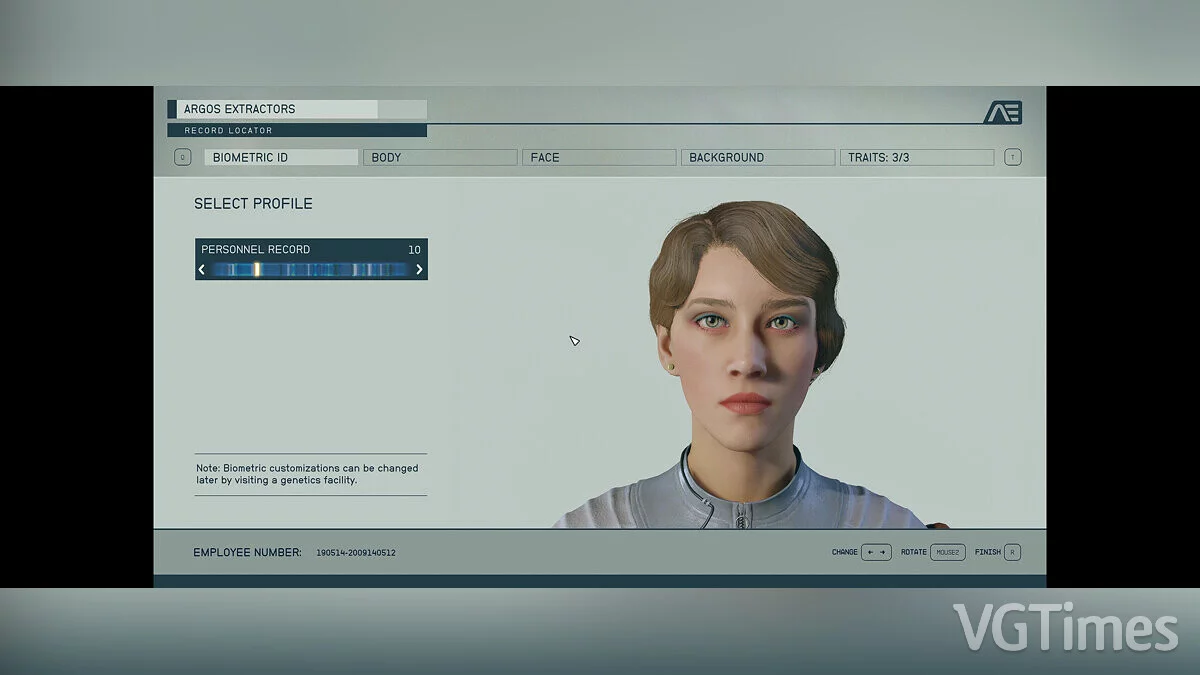Screen dimensions: 1200x675
Task: Select previous personnel record with left arrow
Action: tap(202, 269)
